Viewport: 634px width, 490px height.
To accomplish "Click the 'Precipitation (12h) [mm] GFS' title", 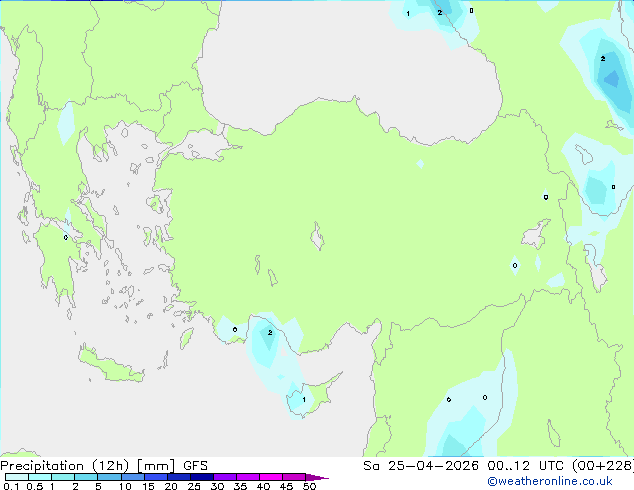I will click(x=104, y=466).
